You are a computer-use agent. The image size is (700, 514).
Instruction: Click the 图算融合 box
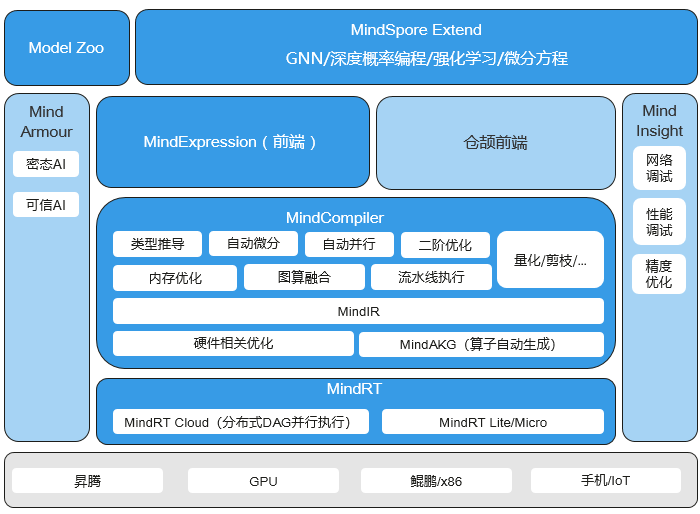(304, 277)
